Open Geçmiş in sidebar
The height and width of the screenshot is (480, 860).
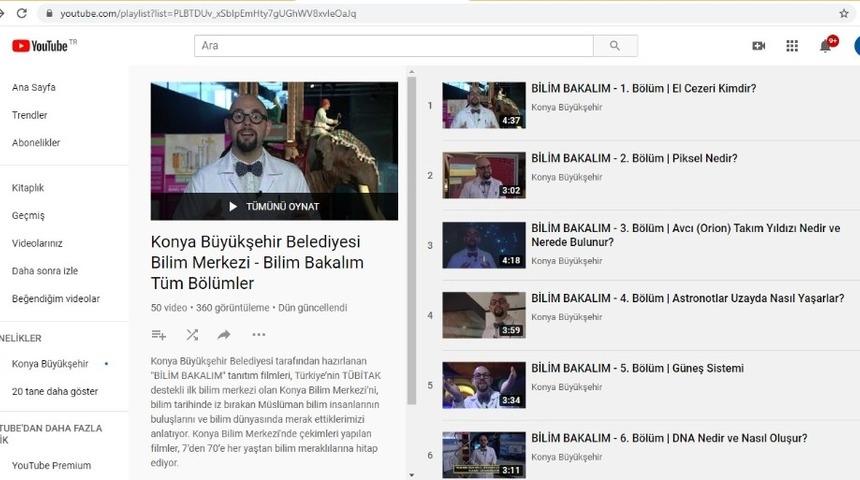click(28, 216)
